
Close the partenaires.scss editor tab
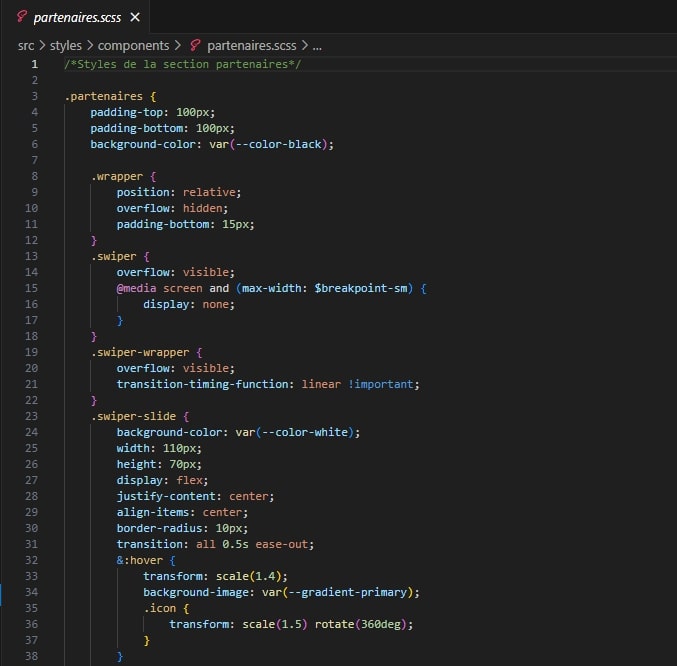[x=135, y=18]
